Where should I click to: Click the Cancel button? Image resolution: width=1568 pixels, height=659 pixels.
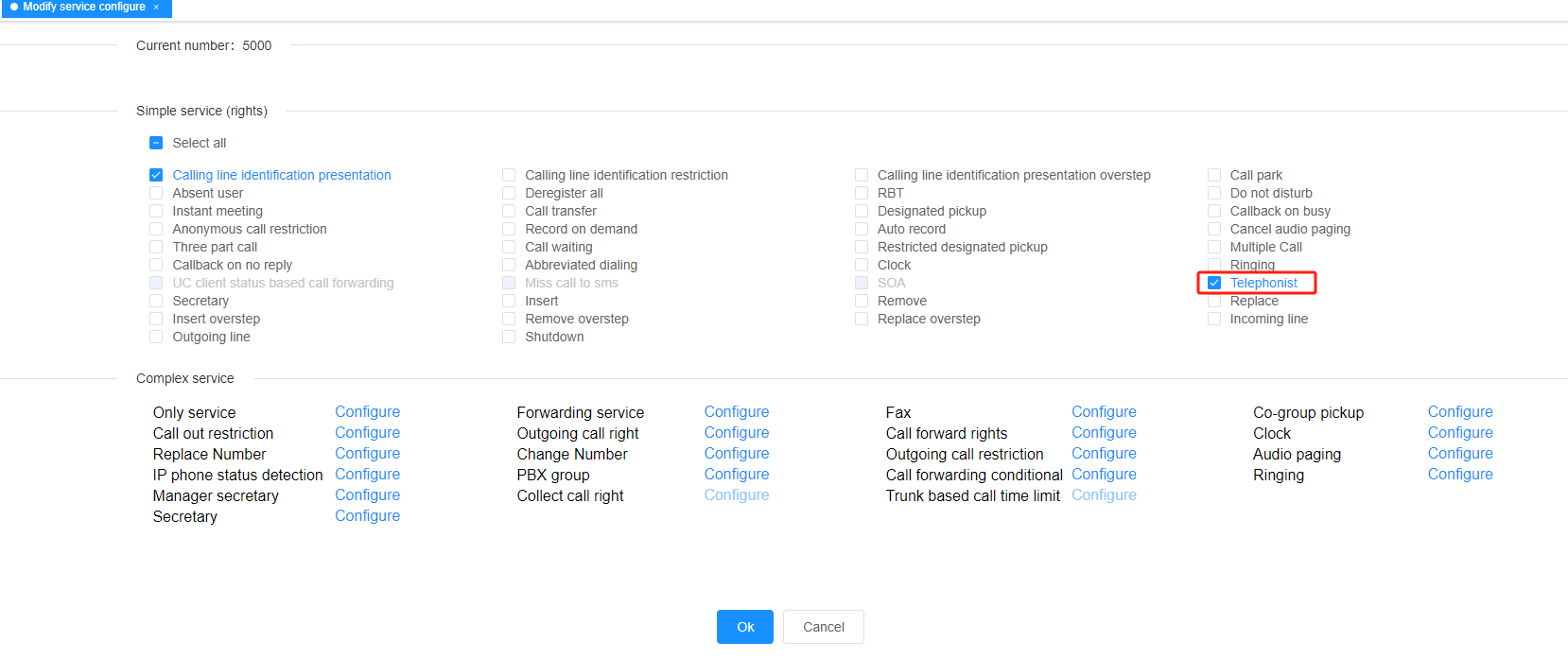[x=824, y=627]
